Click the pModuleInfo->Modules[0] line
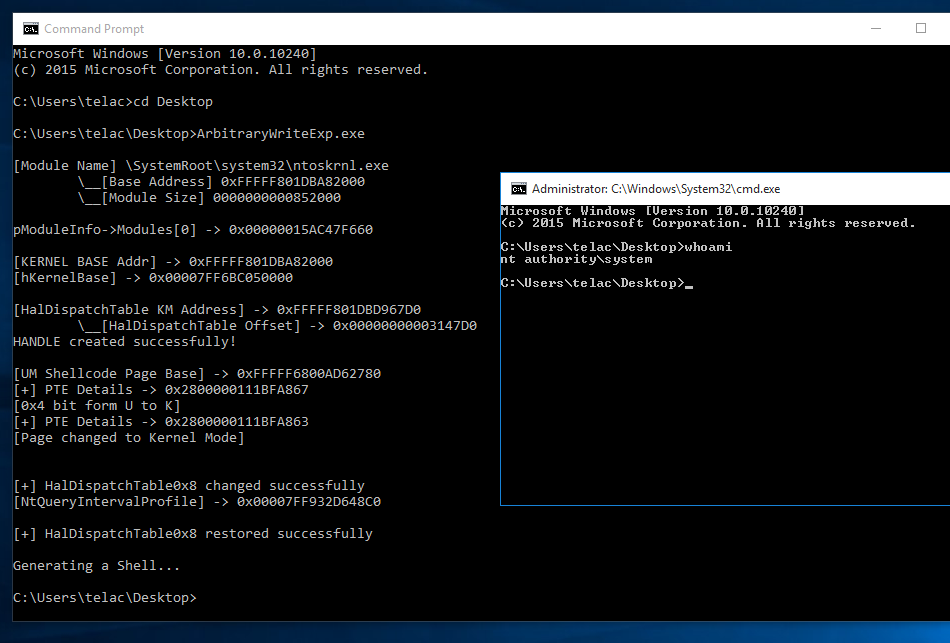The width and height of the screenshot is (950, 643). [193, 230]
